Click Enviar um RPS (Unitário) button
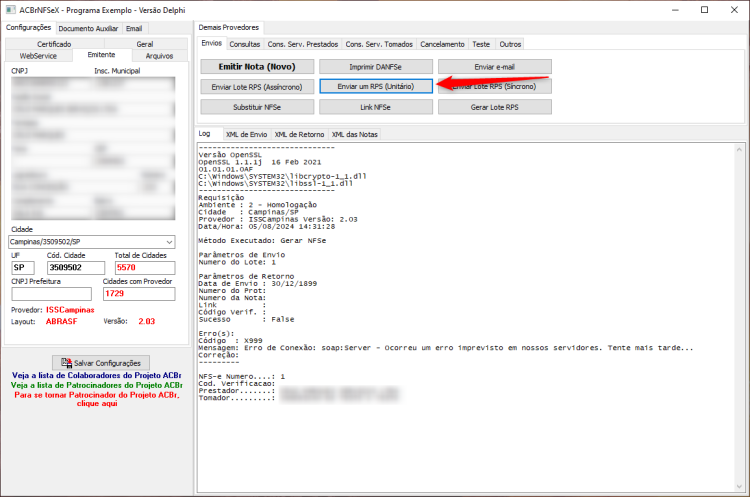 (376, 87)
